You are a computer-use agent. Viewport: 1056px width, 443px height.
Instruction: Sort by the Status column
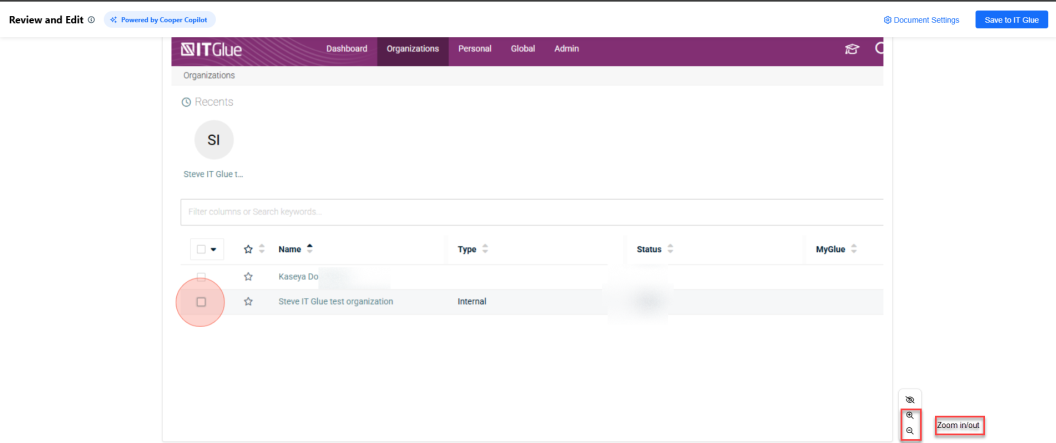[x=655, y=249]
